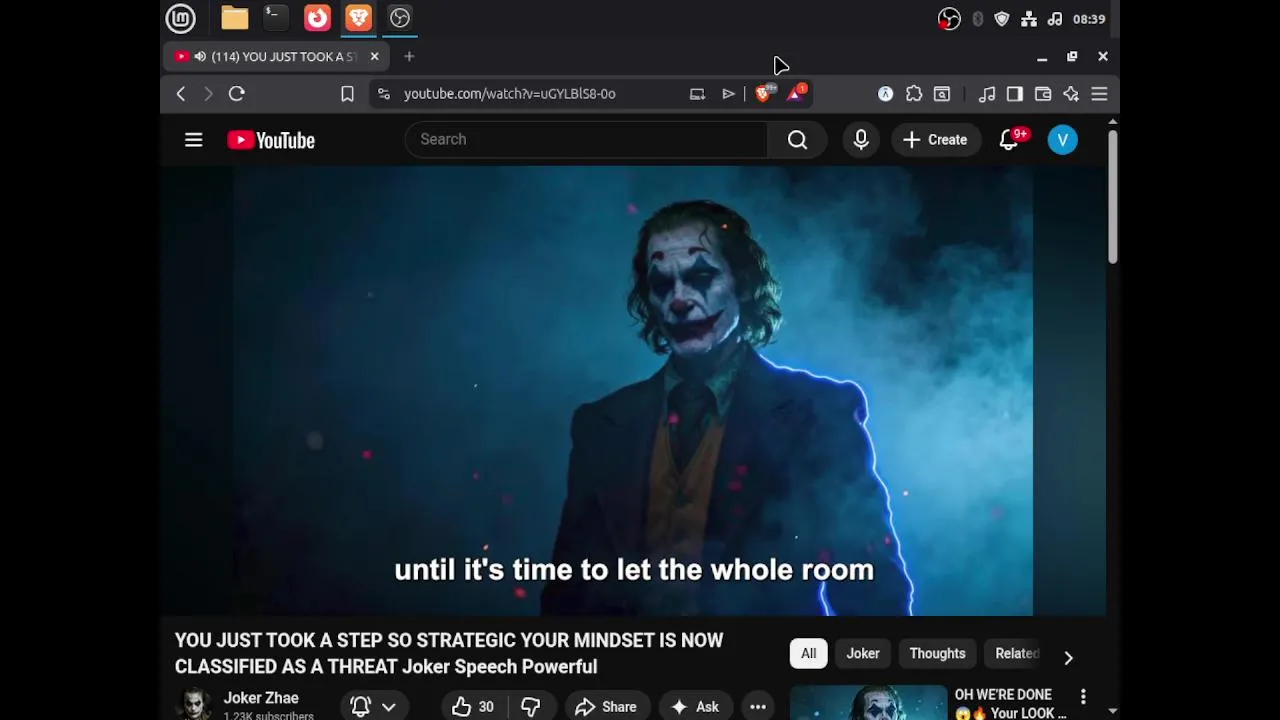Open more actions three-dot menu under video

pyautogui.click(x=758, y=707)
